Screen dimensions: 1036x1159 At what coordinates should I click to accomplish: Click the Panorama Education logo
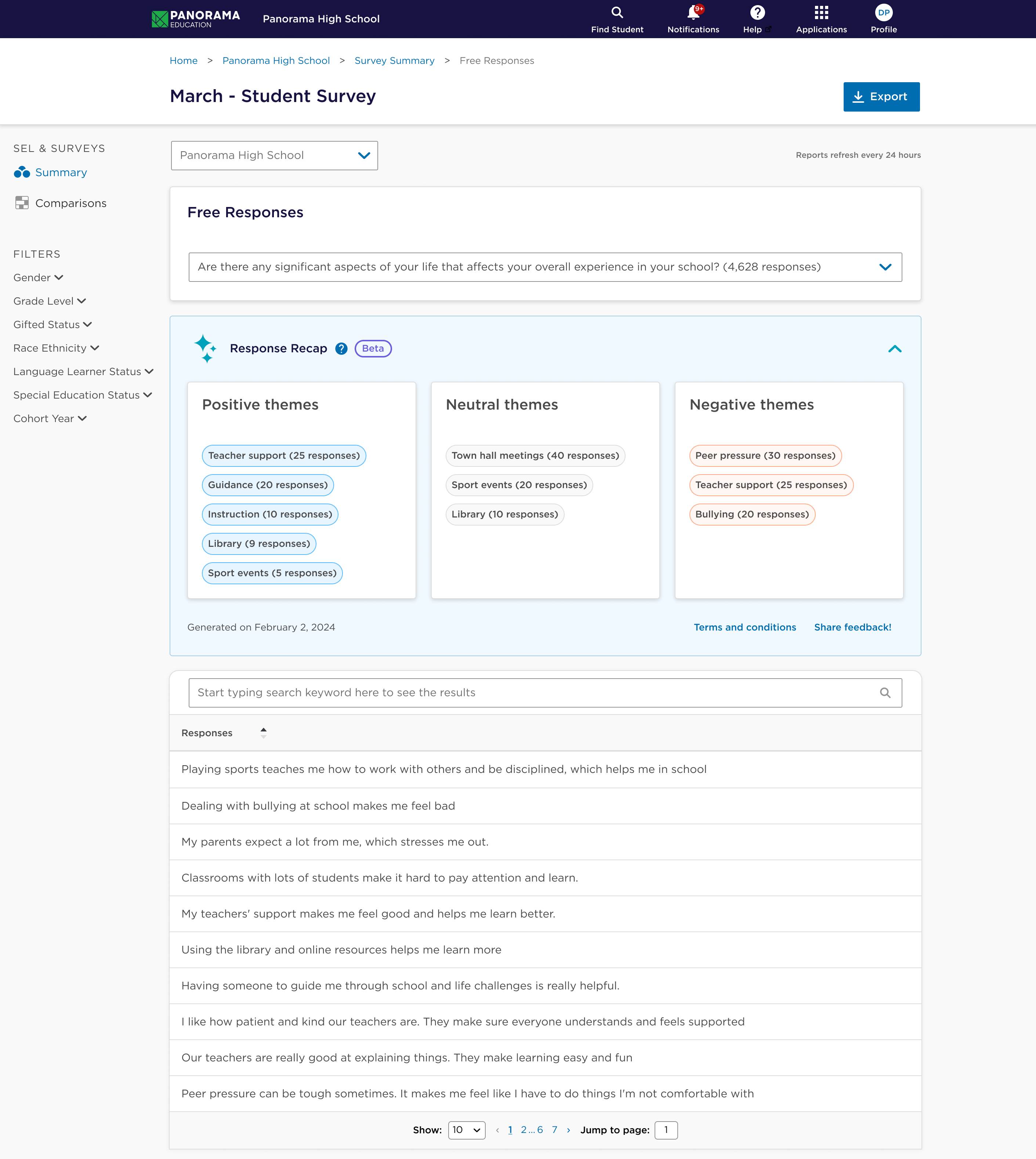click(x=195, y=18)
